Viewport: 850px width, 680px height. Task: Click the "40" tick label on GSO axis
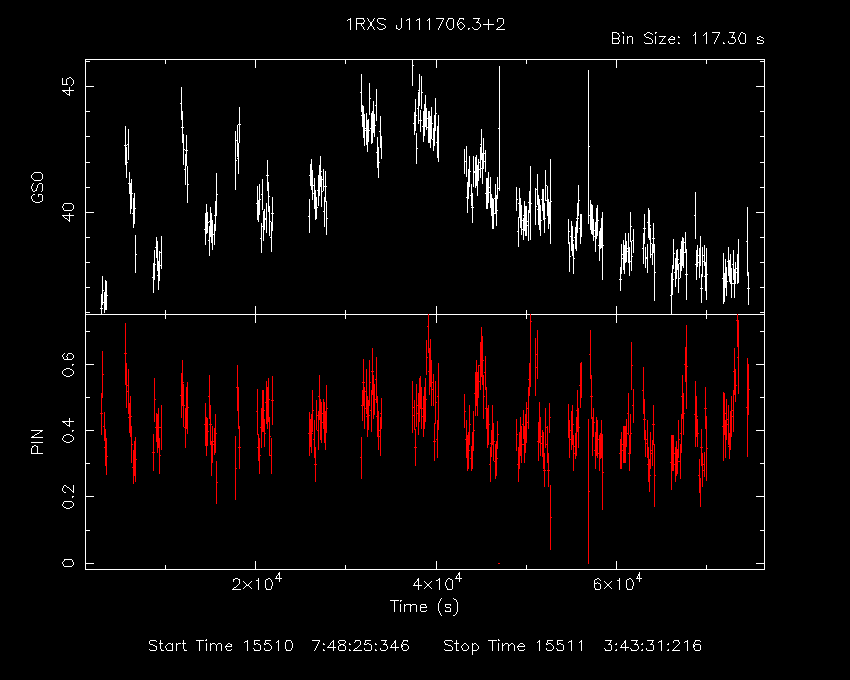pyautogui.click(x=69, y=212)
